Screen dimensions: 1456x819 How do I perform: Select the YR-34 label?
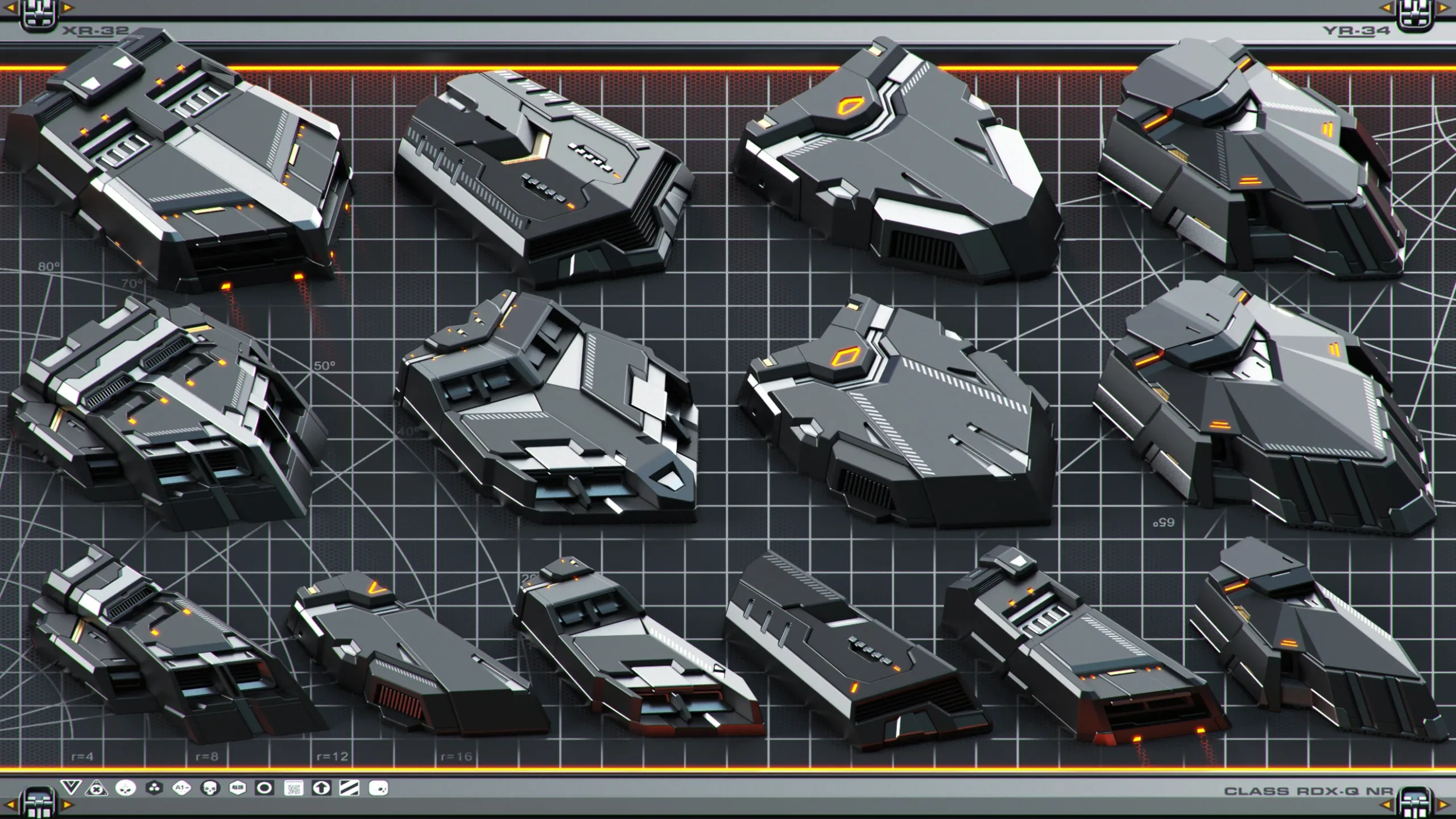(1356, 31)
